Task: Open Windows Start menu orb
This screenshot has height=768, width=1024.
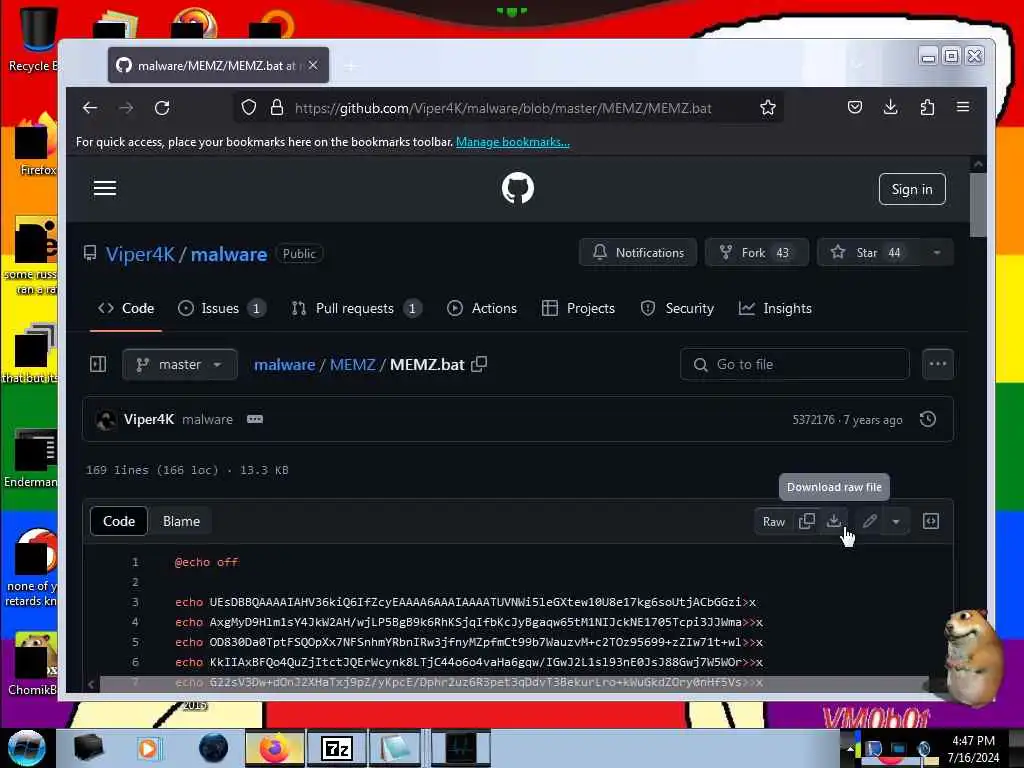Action: point(26,748)
